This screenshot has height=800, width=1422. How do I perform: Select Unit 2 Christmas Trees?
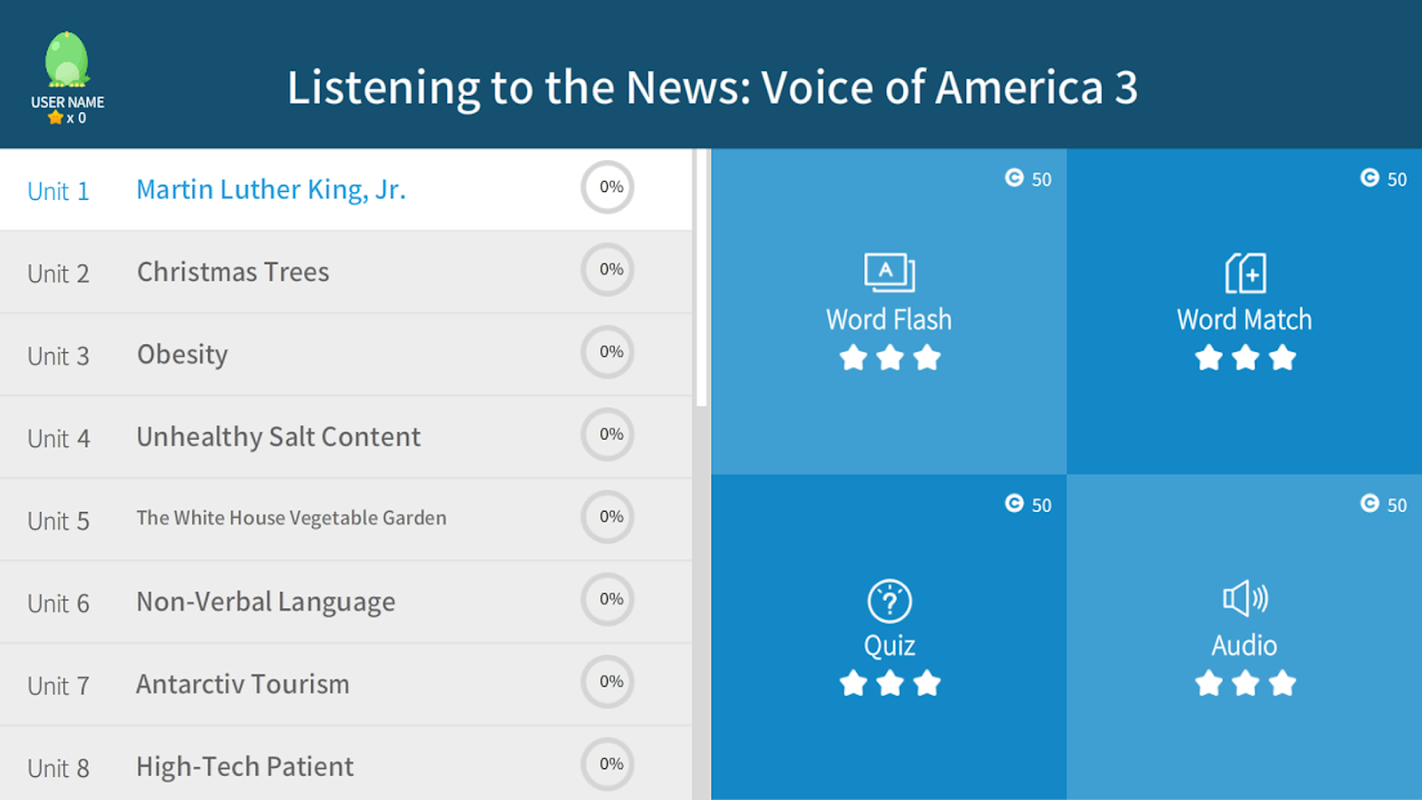pyautogui.click(x=346, y=272)
